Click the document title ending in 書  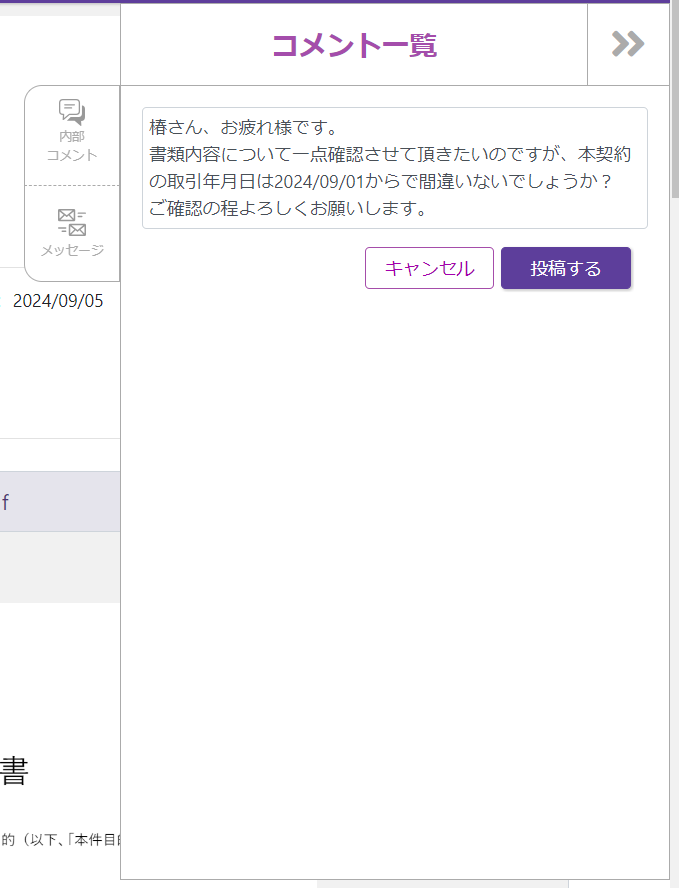coord(14,771)
